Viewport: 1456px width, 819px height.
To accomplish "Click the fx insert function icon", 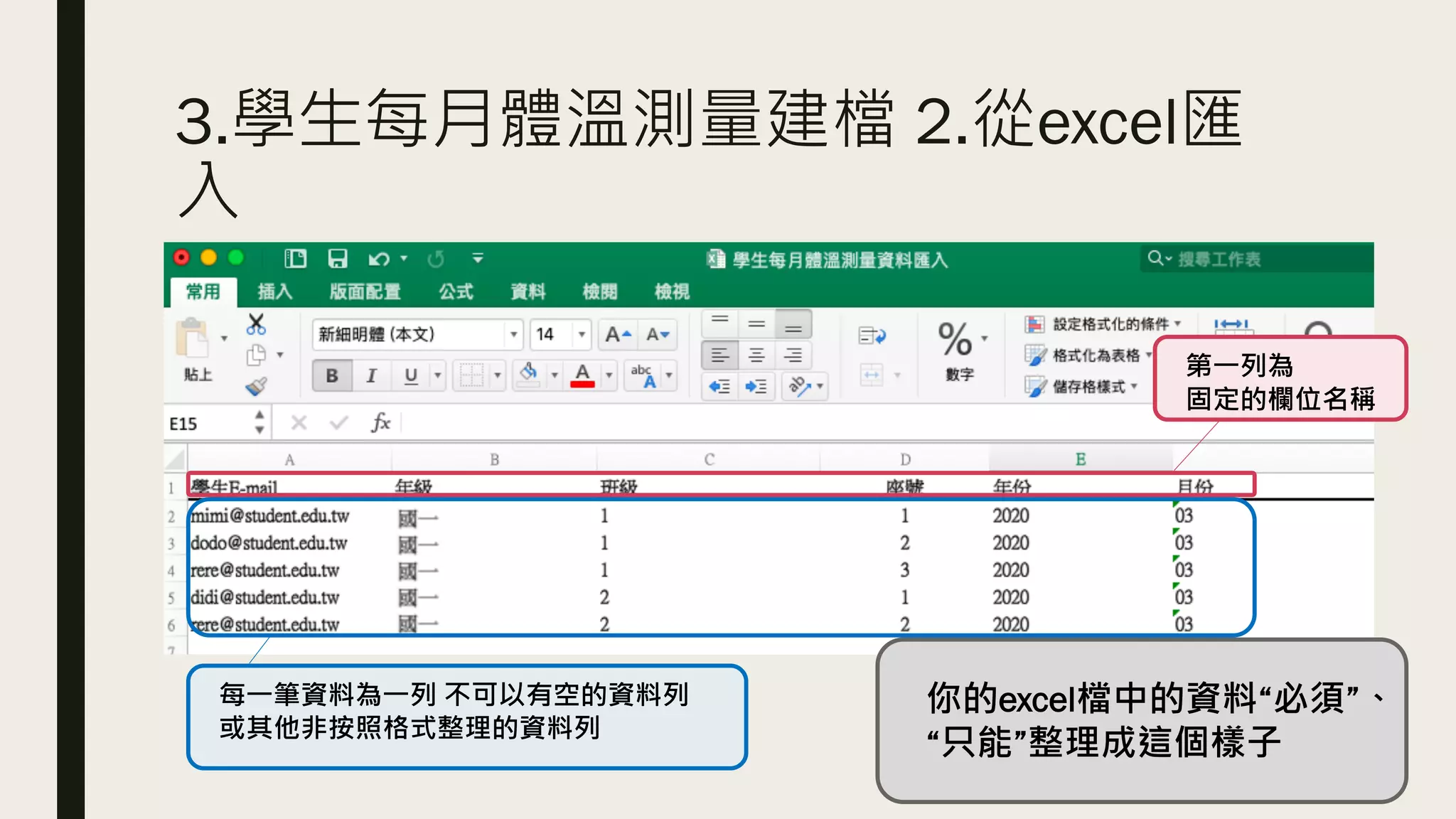I will click(381, 422).
